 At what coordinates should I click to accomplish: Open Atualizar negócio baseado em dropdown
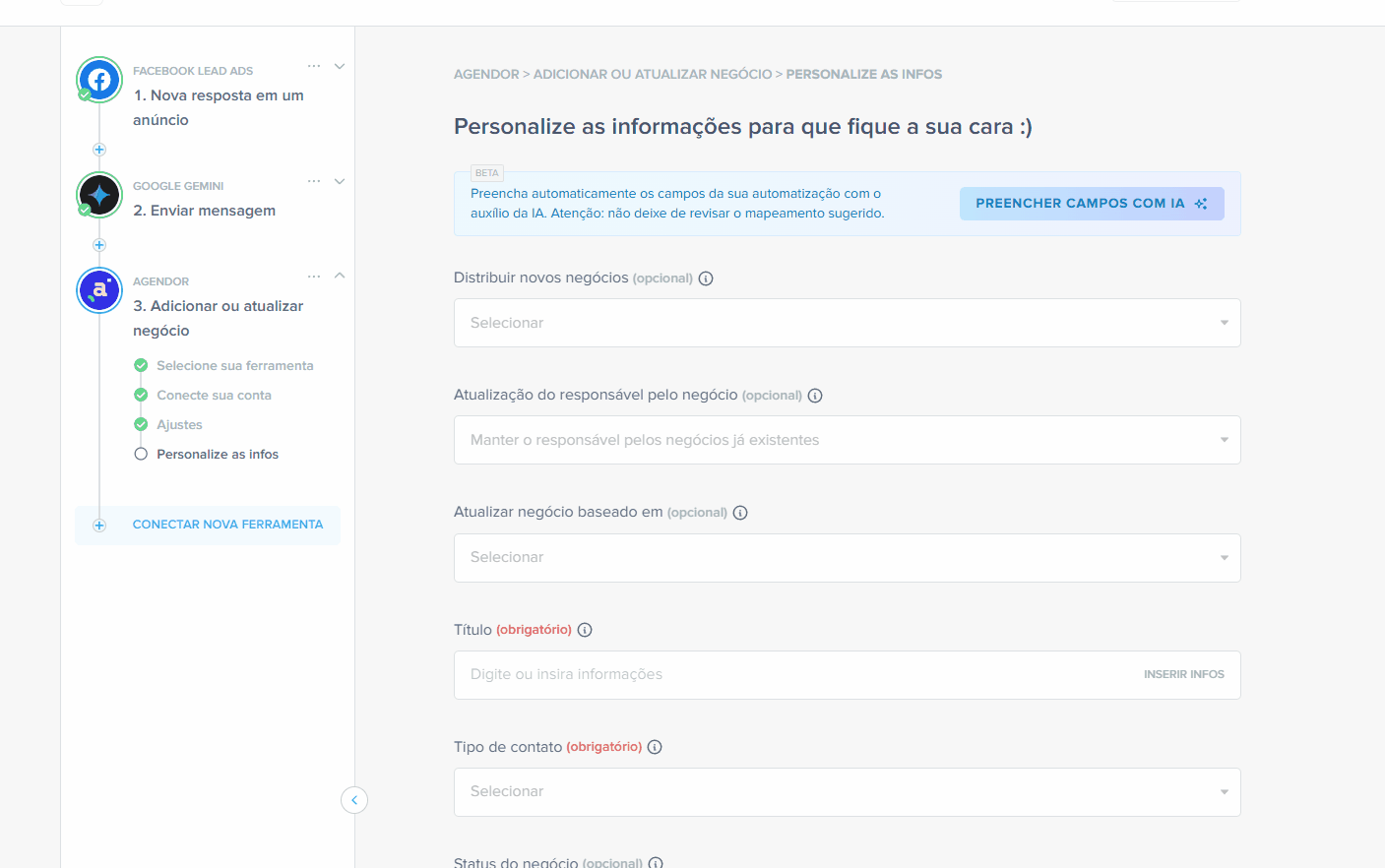click(847, 557)
